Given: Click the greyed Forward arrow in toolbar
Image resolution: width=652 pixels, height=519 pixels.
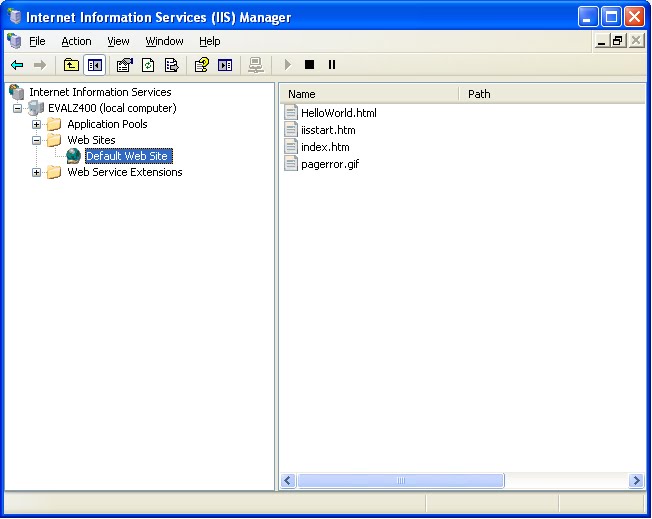Looking at the screenshot, I should 40,65.
